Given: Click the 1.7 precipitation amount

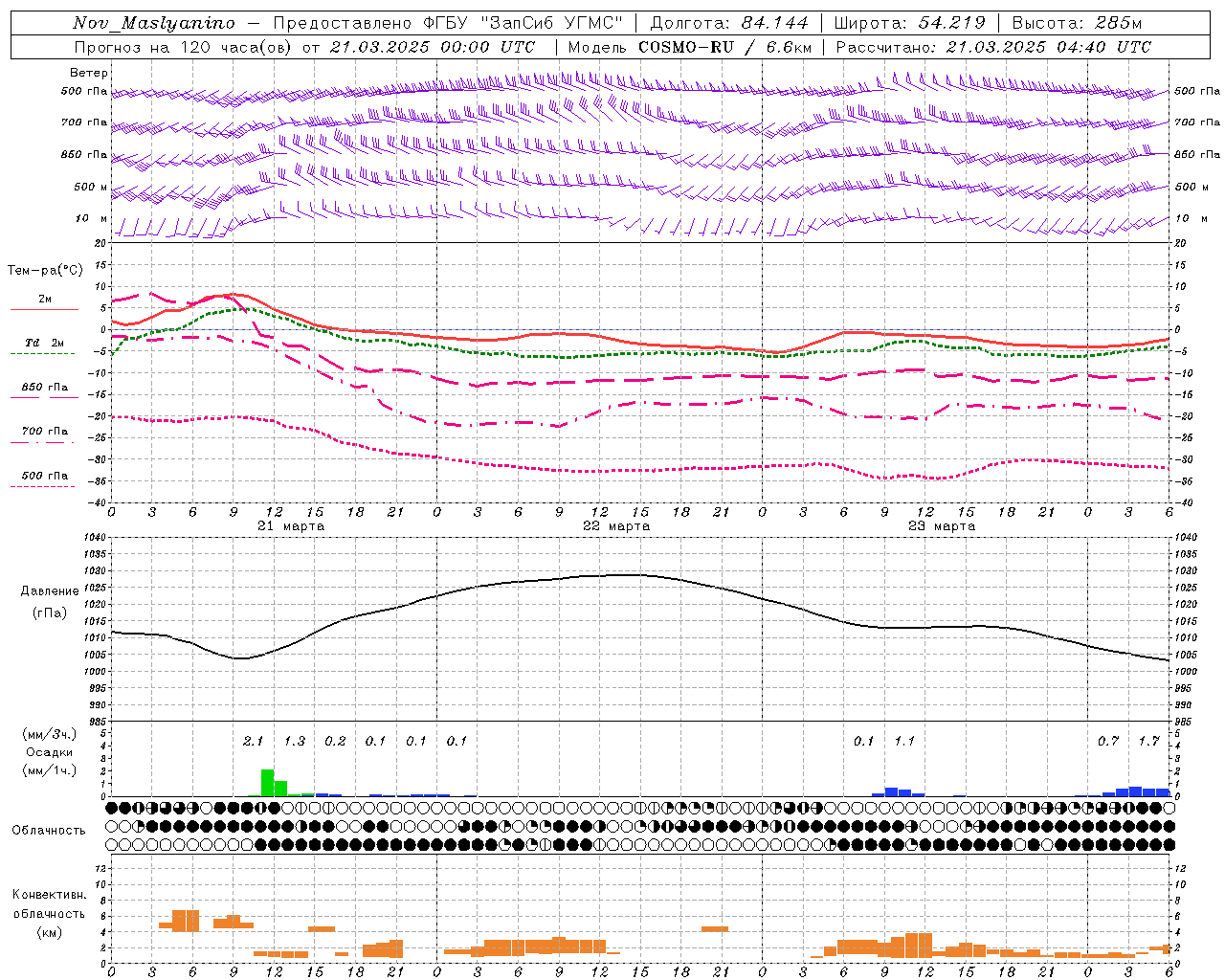Looking at the screenshot, I should (x=1148, y=741).
